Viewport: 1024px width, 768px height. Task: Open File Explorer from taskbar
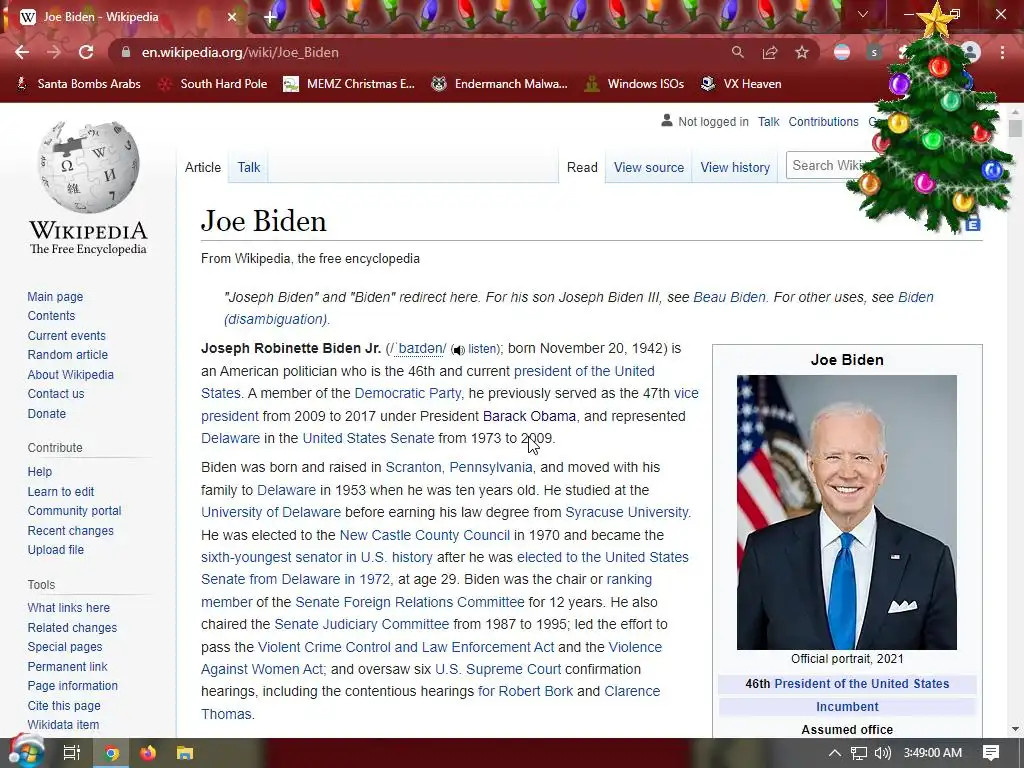[x=185, y=753]
